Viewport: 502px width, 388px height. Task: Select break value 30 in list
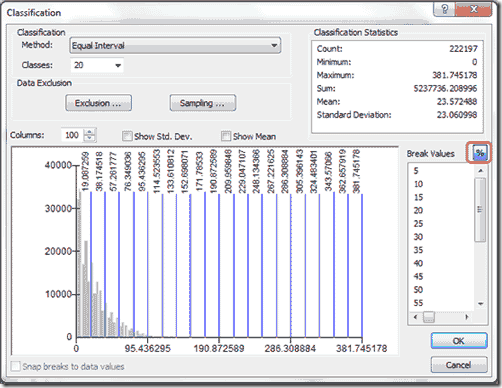tap(418, 237)
